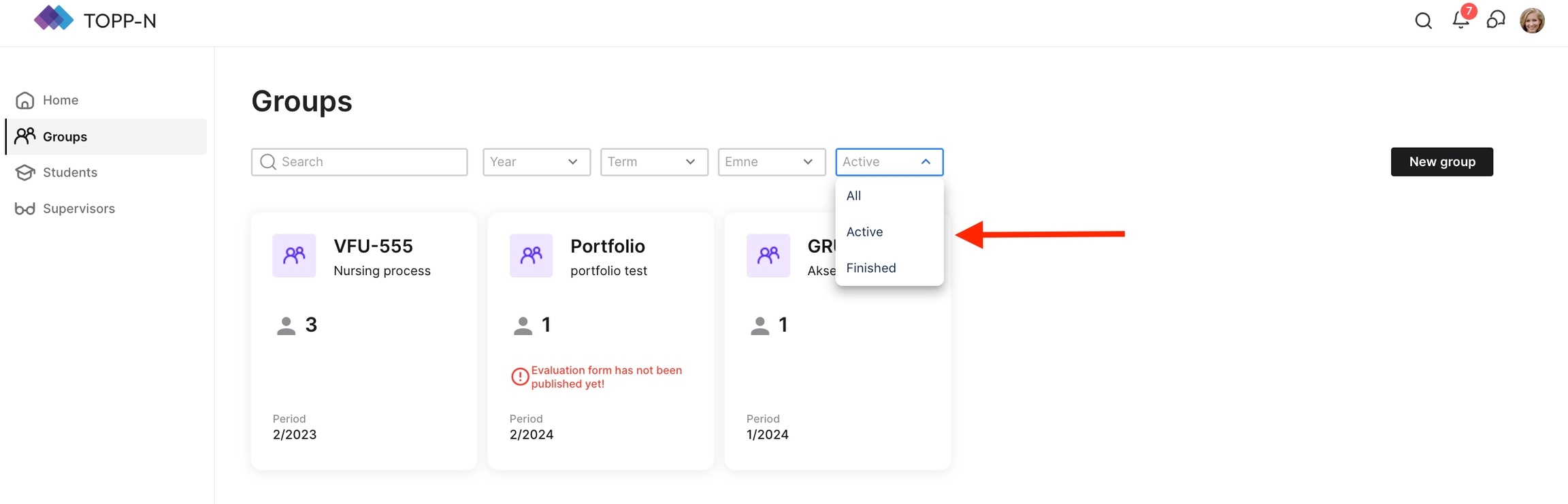Click the Portfolio group icon
1568x504 pixels.
(531, 255)
